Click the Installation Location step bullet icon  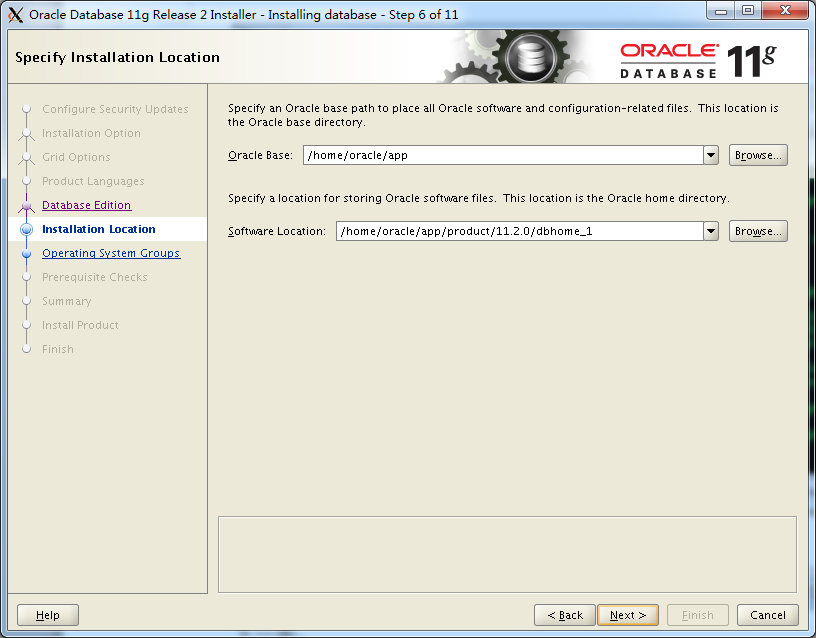(x=27, y=229)
